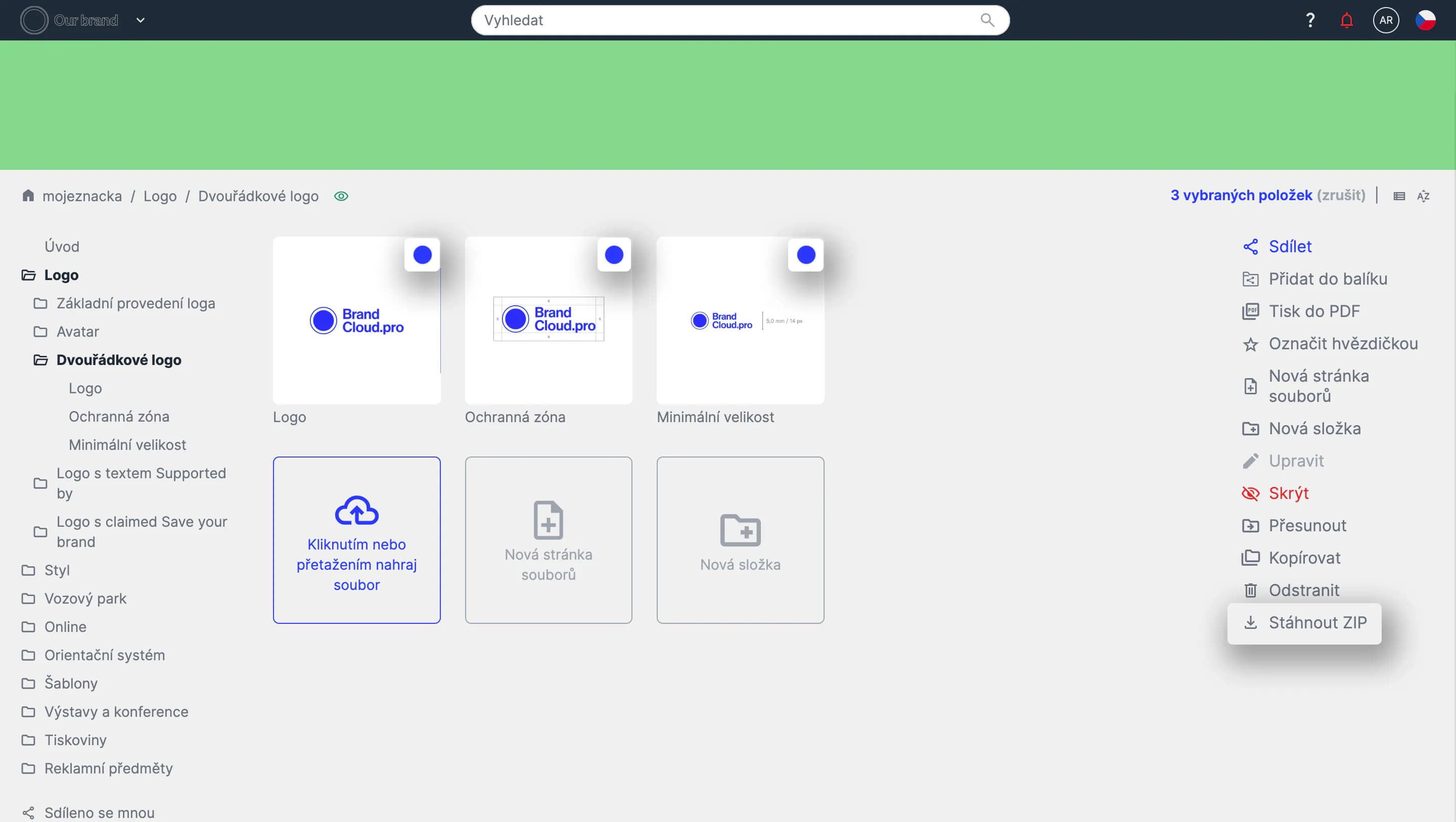Click the upload cloud tile
Viewport: 1456px width, 822px height.
pos(356,540)
